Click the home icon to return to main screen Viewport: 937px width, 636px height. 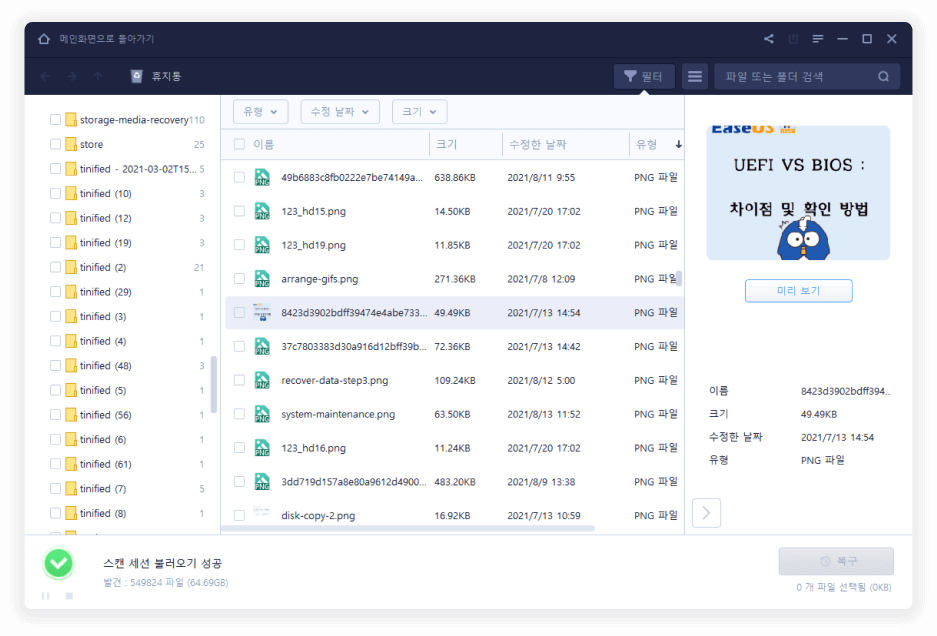[x=44, y=39]
